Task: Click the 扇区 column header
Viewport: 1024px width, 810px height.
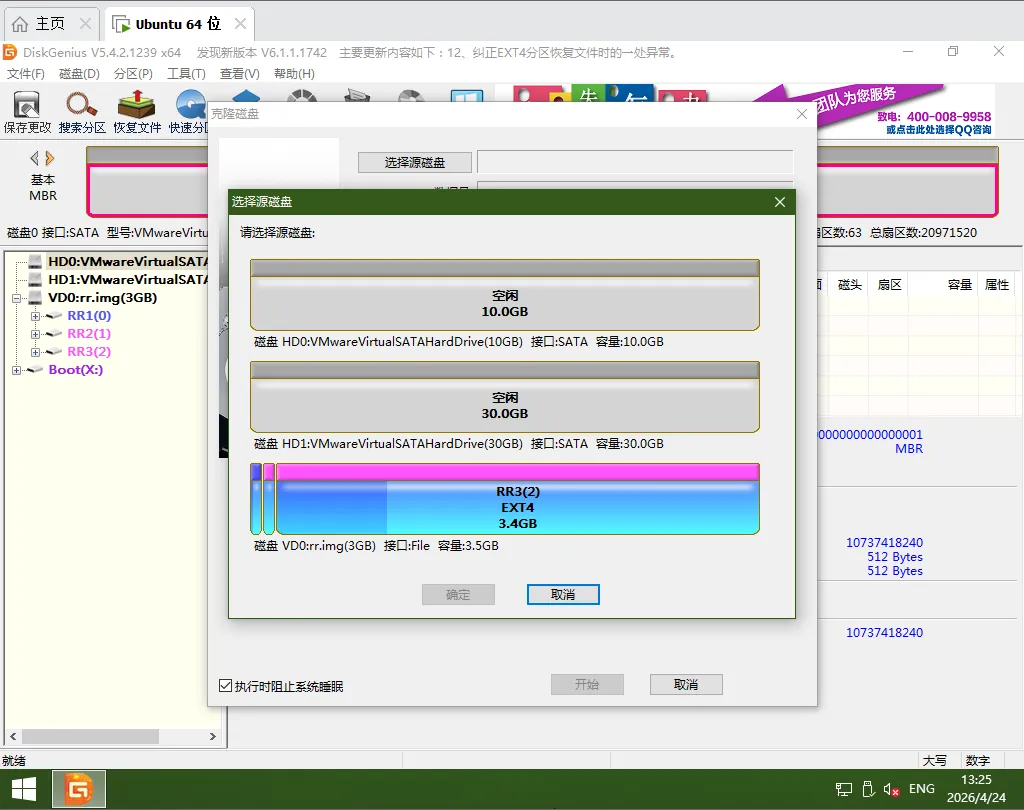Action: click(889, 285)
